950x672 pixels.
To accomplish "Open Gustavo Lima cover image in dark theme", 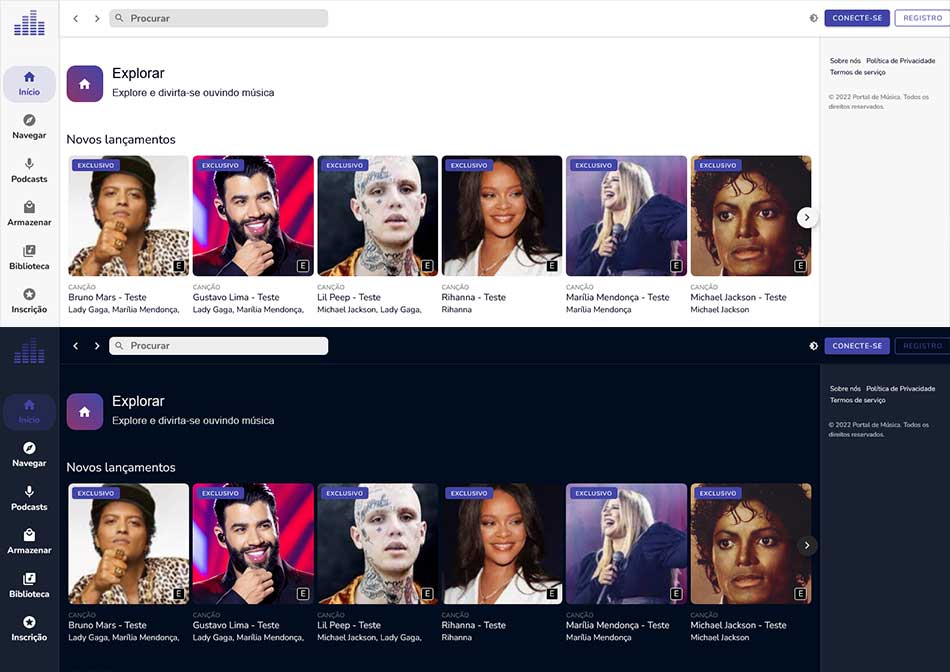I will tap(253, 544).
